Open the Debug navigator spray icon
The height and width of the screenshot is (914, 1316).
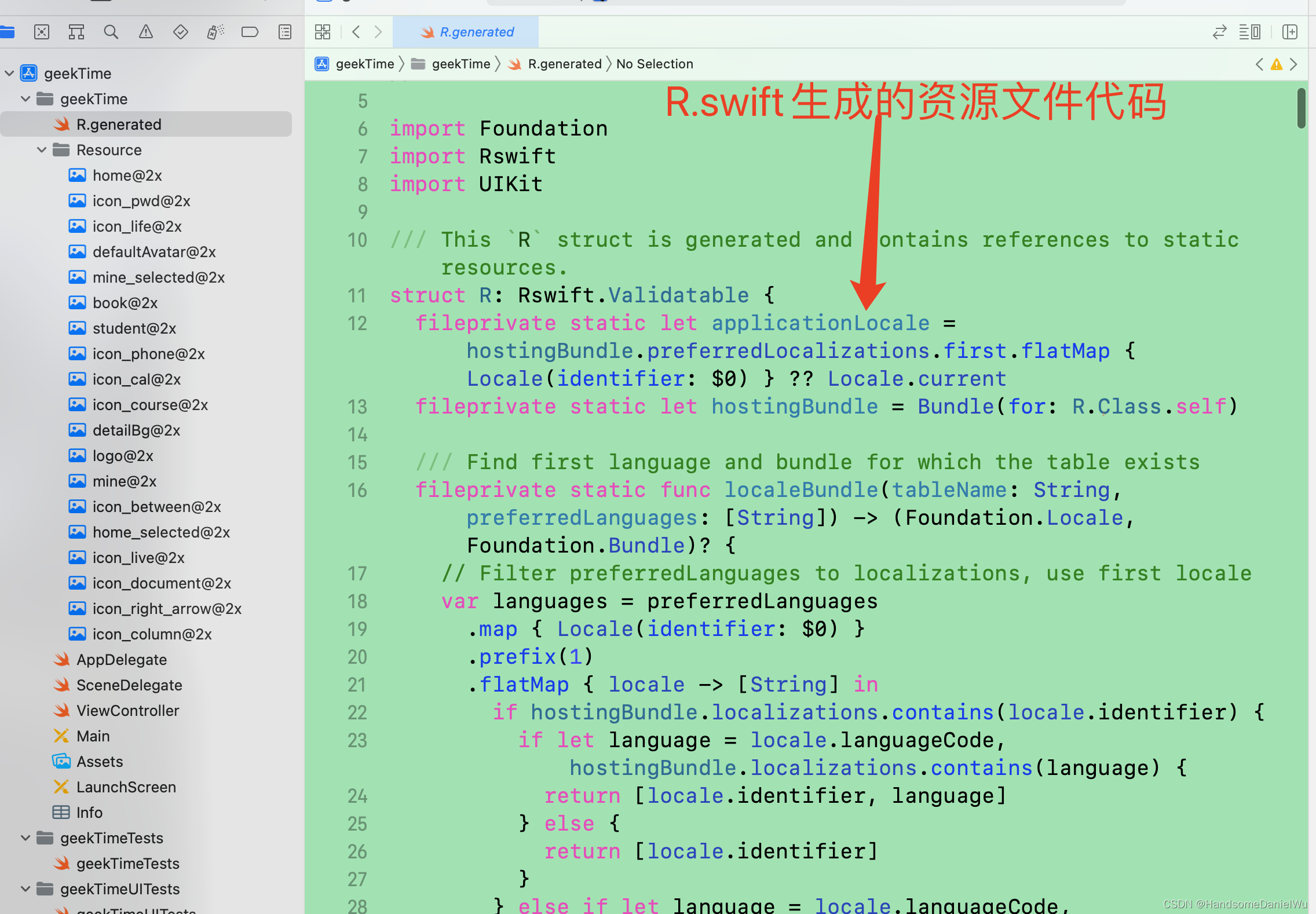pos(215,32)
